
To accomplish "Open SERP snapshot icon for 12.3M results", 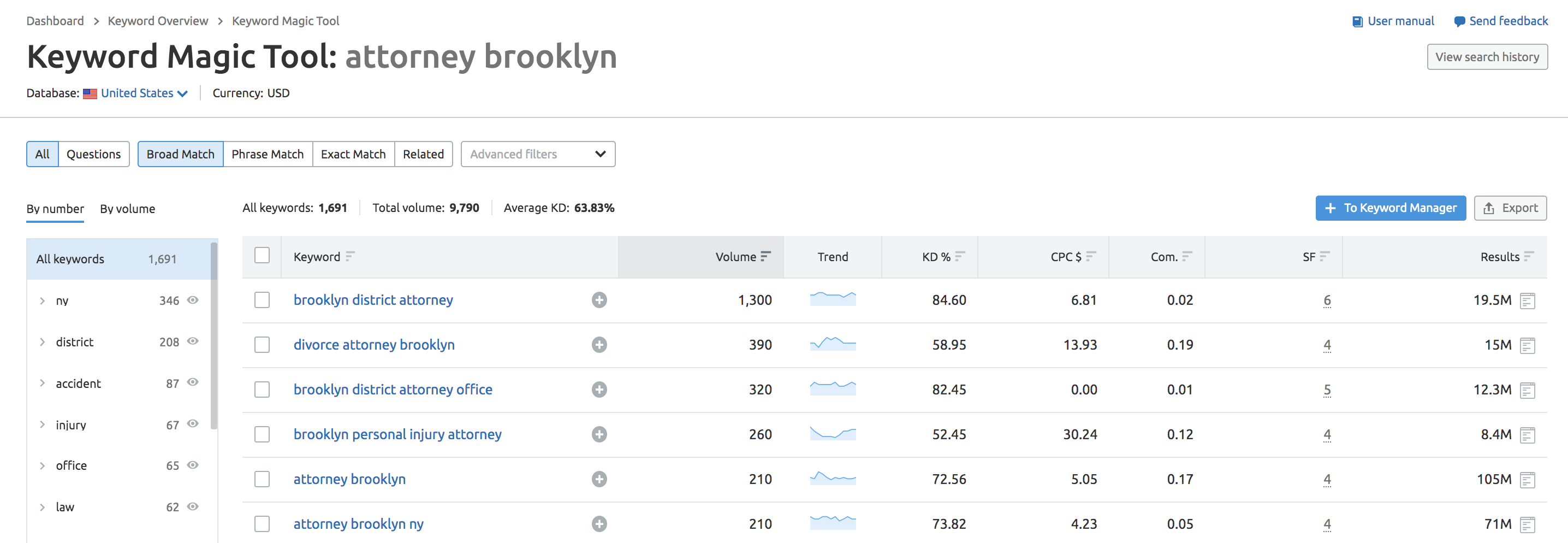I will pos(1527,390).
